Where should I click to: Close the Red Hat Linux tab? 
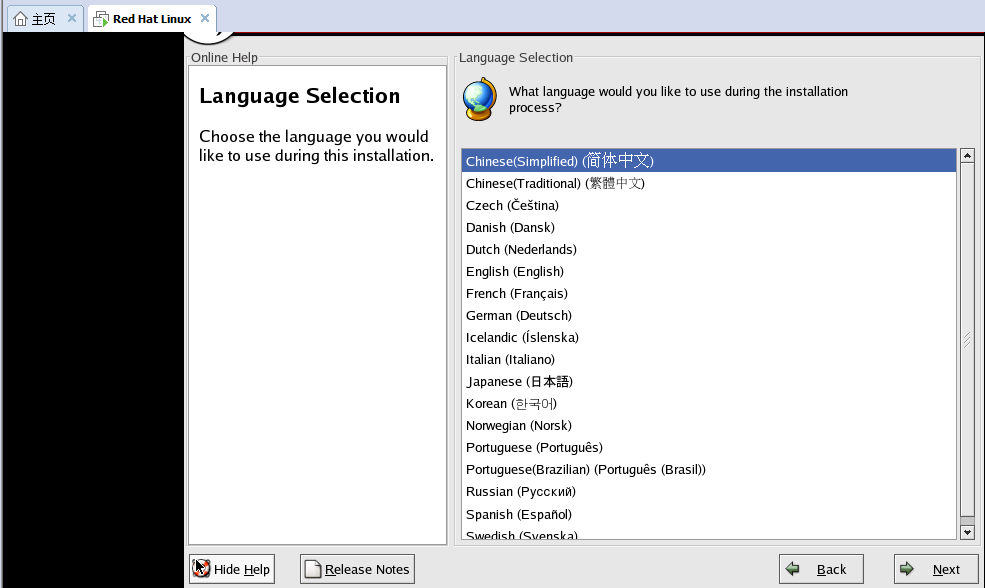pos(205,18)
